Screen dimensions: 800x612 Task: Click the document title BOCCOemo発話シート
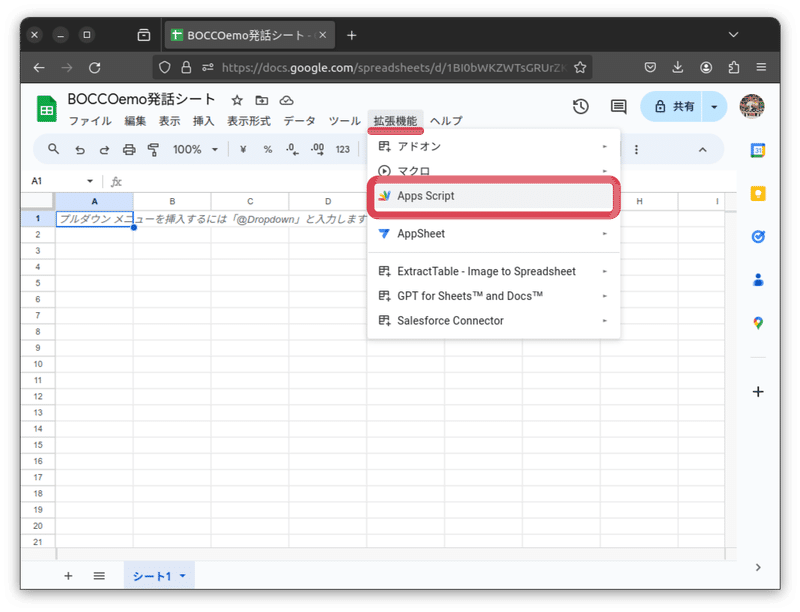tap(141, 99)
